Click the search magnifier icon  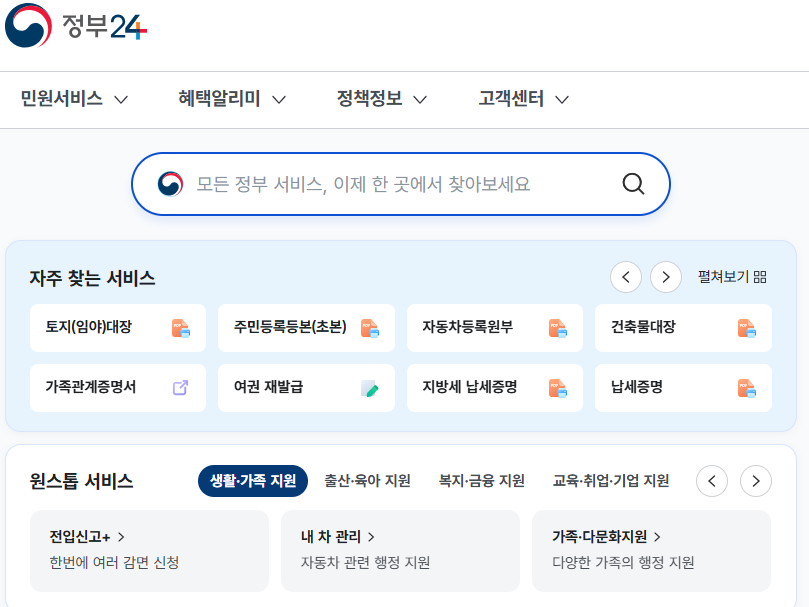[632, 184]
